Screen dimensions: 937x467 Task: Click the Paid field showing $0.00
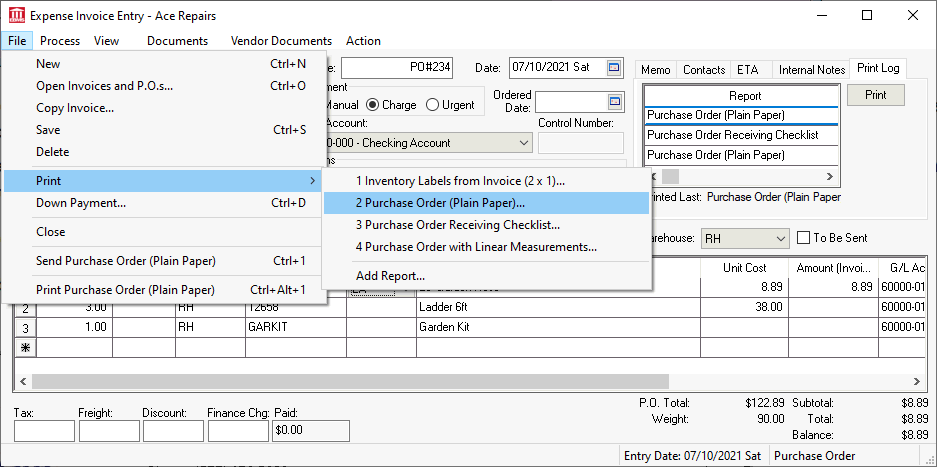[x=311, y=431]
